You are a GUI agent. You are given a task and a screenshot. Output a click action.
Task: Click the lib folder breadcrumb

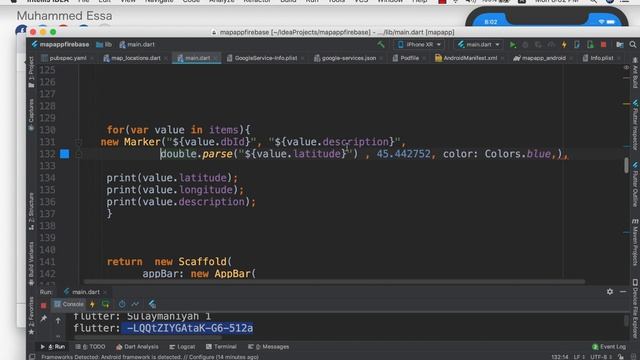(x=104, y=44)
